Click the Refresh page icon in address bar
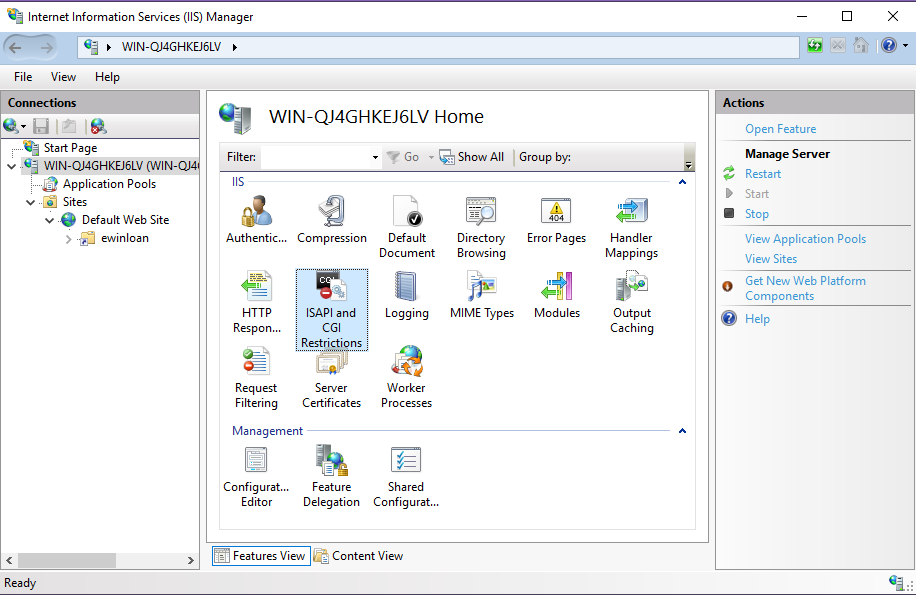Screen dimensions: 916x595 (x=815, y=46)
